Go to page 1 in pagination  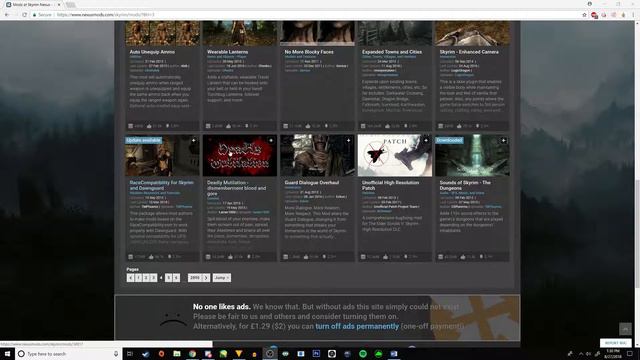(138, 278)
